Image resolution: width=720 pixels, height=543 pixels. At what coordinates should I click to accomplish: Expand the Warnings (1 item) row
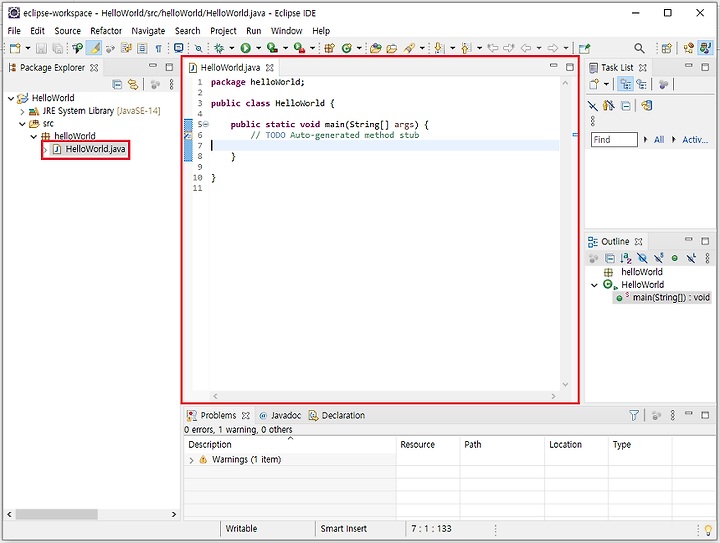[191, 460]
